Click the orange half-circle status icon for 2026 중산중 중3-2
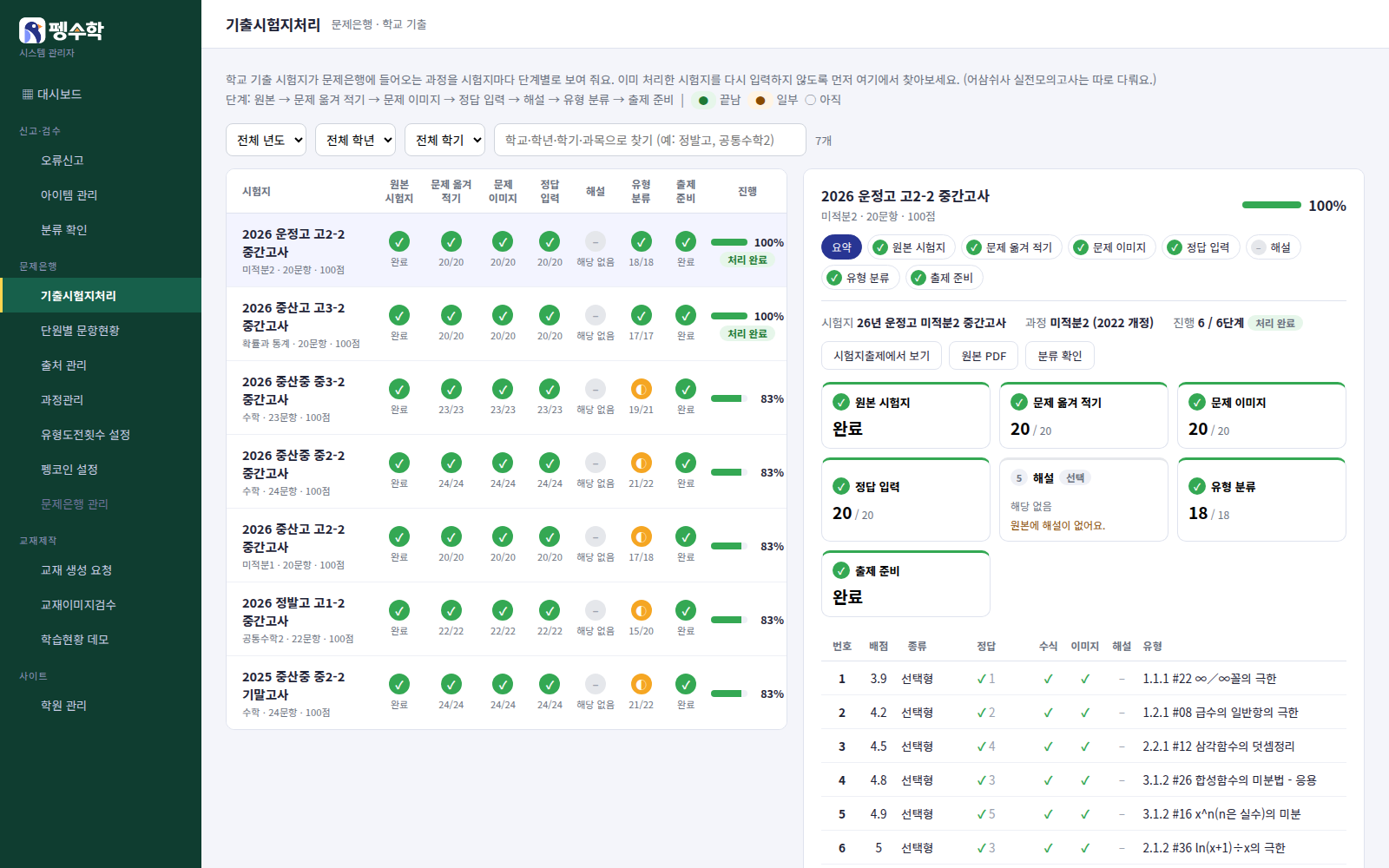Screen dimensions: 1389x868 (642, 389)
